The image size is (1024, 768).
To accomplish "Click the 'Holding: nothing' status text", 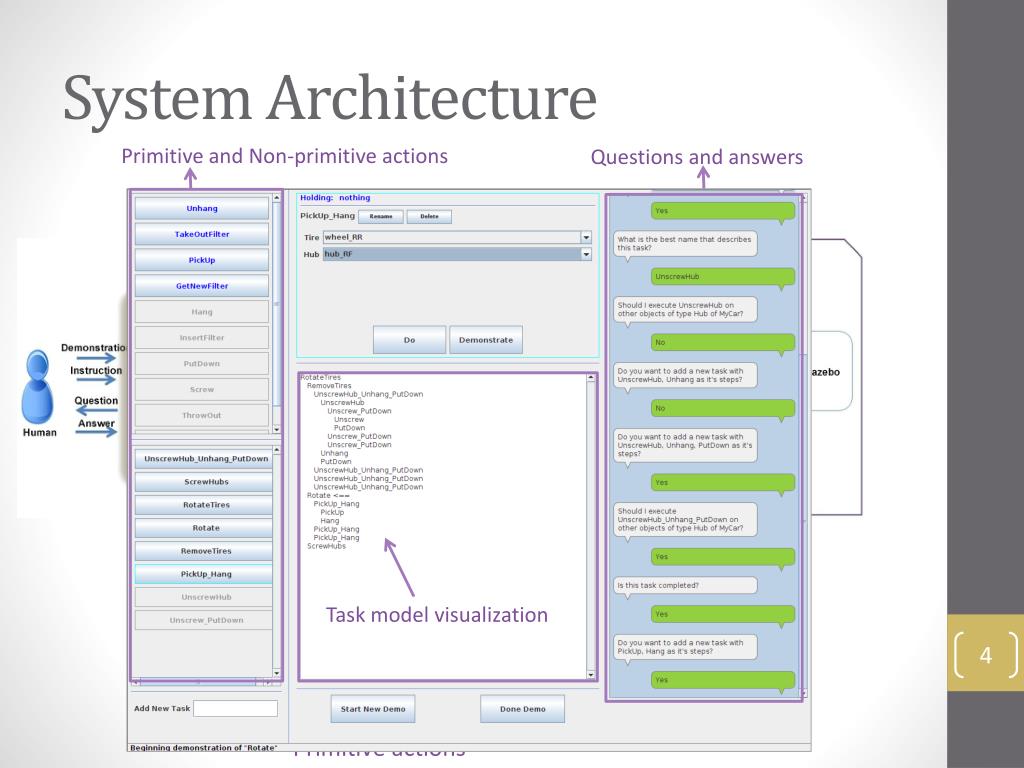I will (x=335, y=198).
